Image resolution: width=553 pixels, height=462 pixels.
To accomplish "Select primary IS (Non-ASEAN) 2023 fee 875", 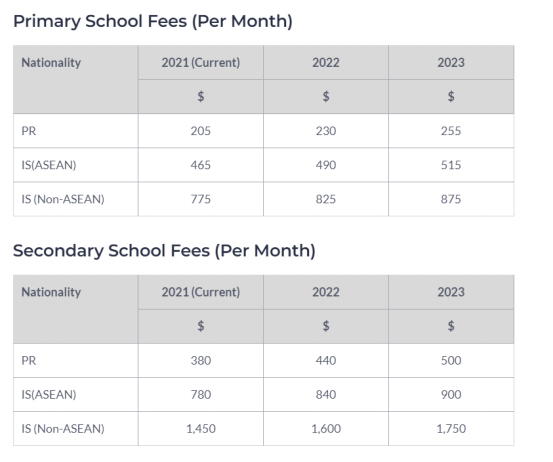I will (x=451, y=199).
